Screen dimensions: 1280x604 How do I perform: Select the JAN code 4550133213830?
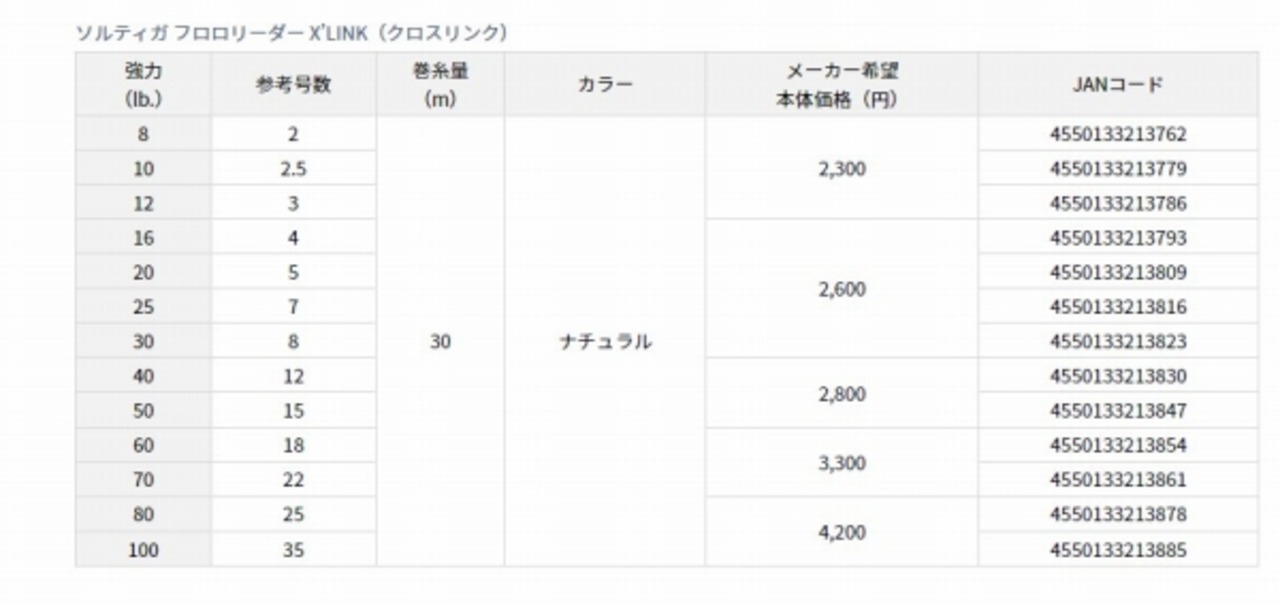tap(1118, 376)
